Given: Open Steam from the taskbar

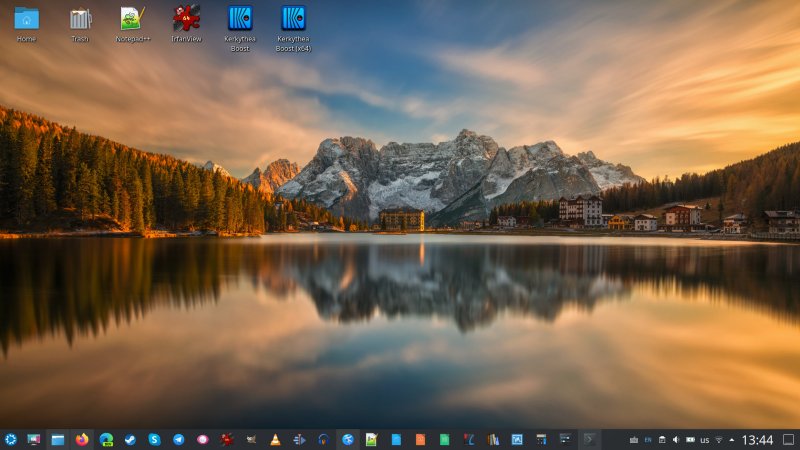Looking at the screenshot, I should (x=130, y=439).
